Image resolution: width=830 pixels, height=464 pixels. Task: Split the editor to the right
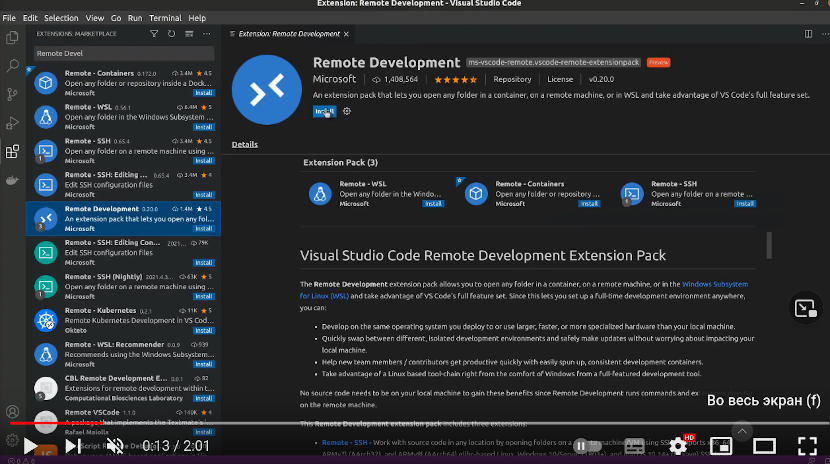808,34
